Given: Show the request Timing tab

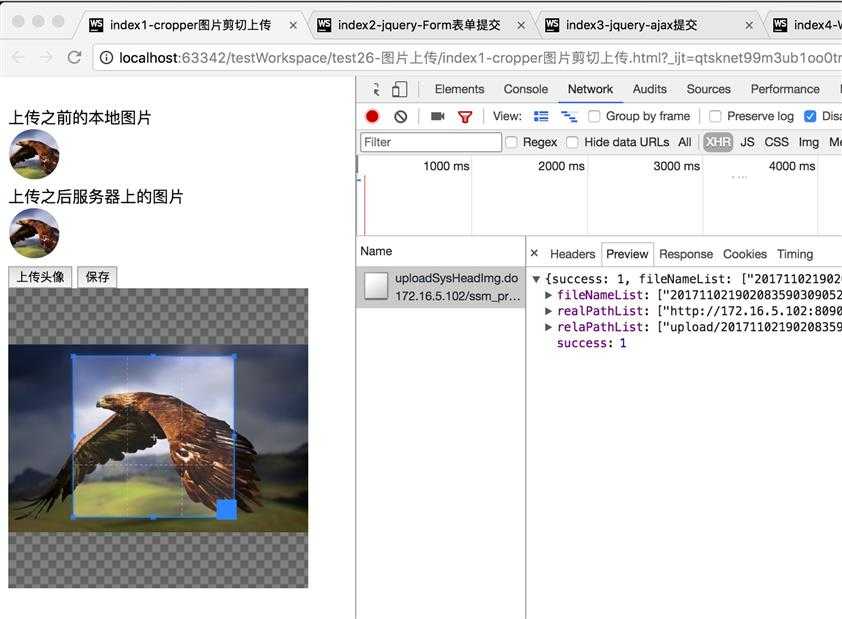Looking at the screenshot, I should (795, 254).
